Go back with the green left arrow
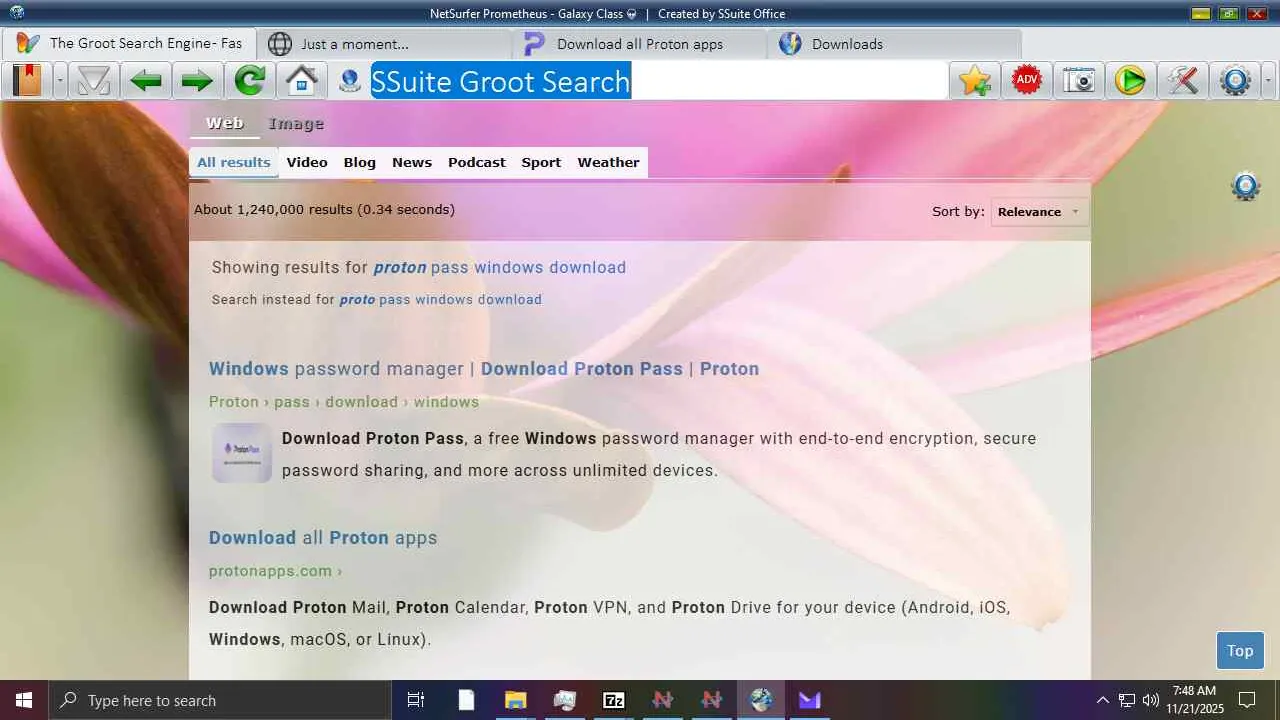 pos(146,80)
